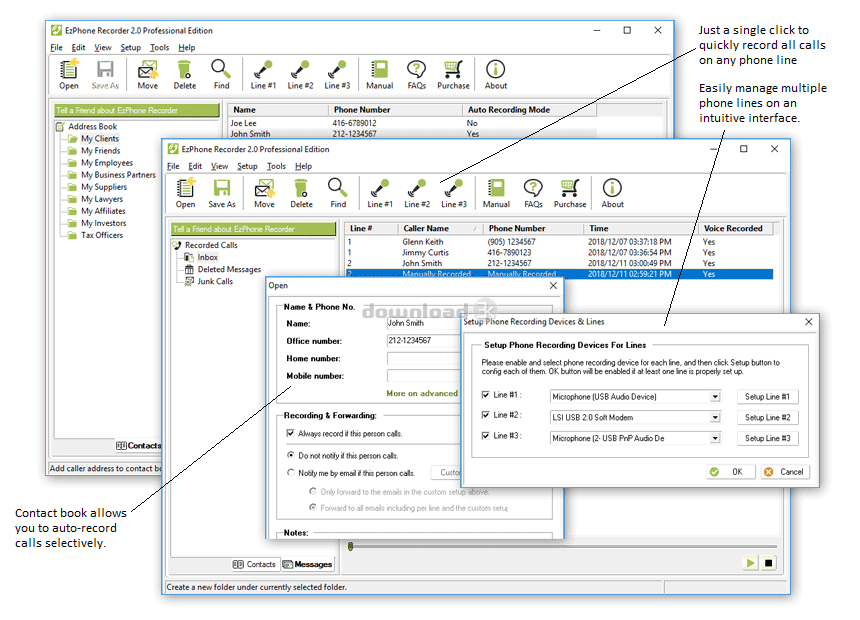Open the Manual in the back window
Viewport: 860px width, 620px height.
[380, 75]
